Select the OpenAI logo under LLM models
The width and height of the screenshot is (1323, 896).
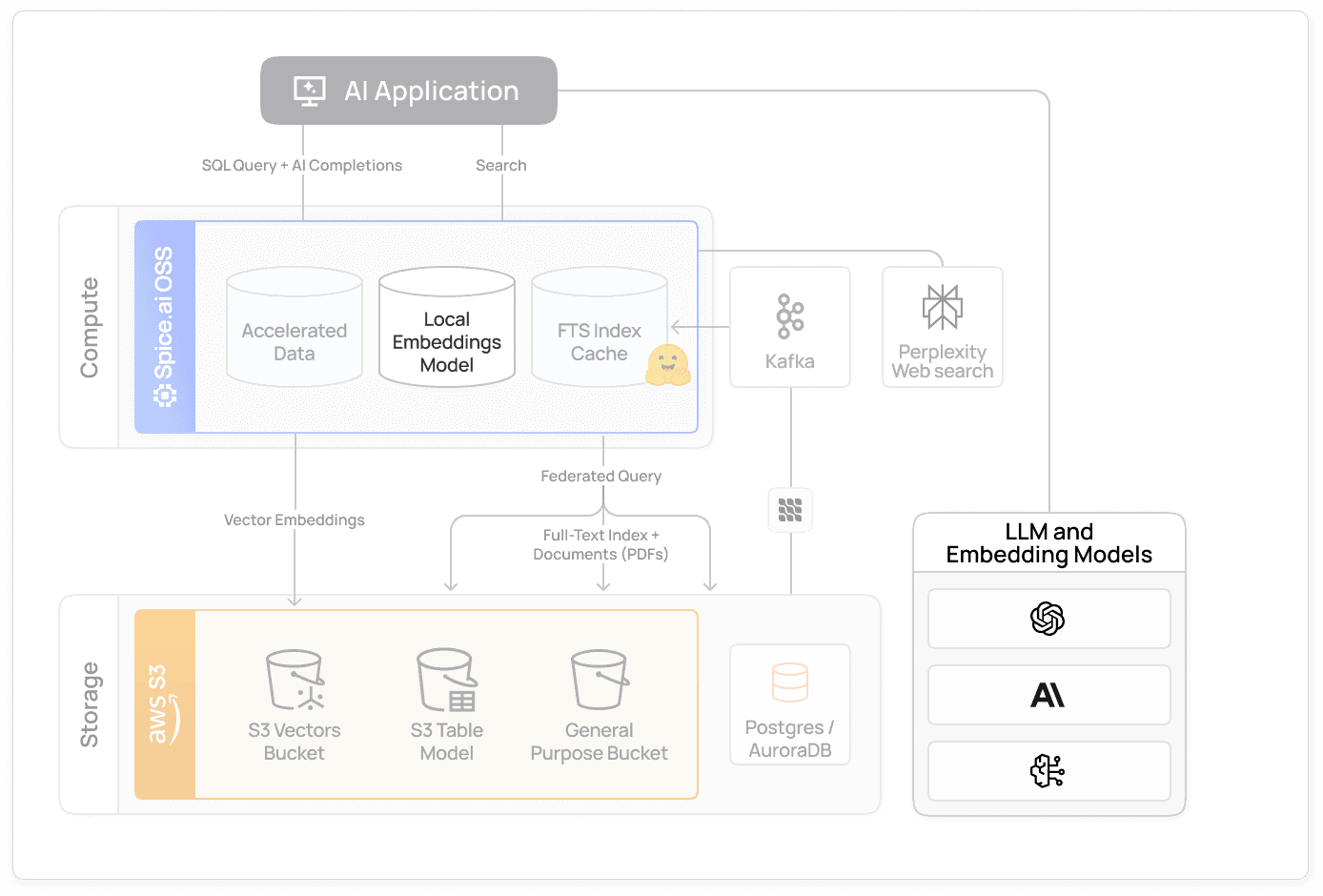(1048, 619)
